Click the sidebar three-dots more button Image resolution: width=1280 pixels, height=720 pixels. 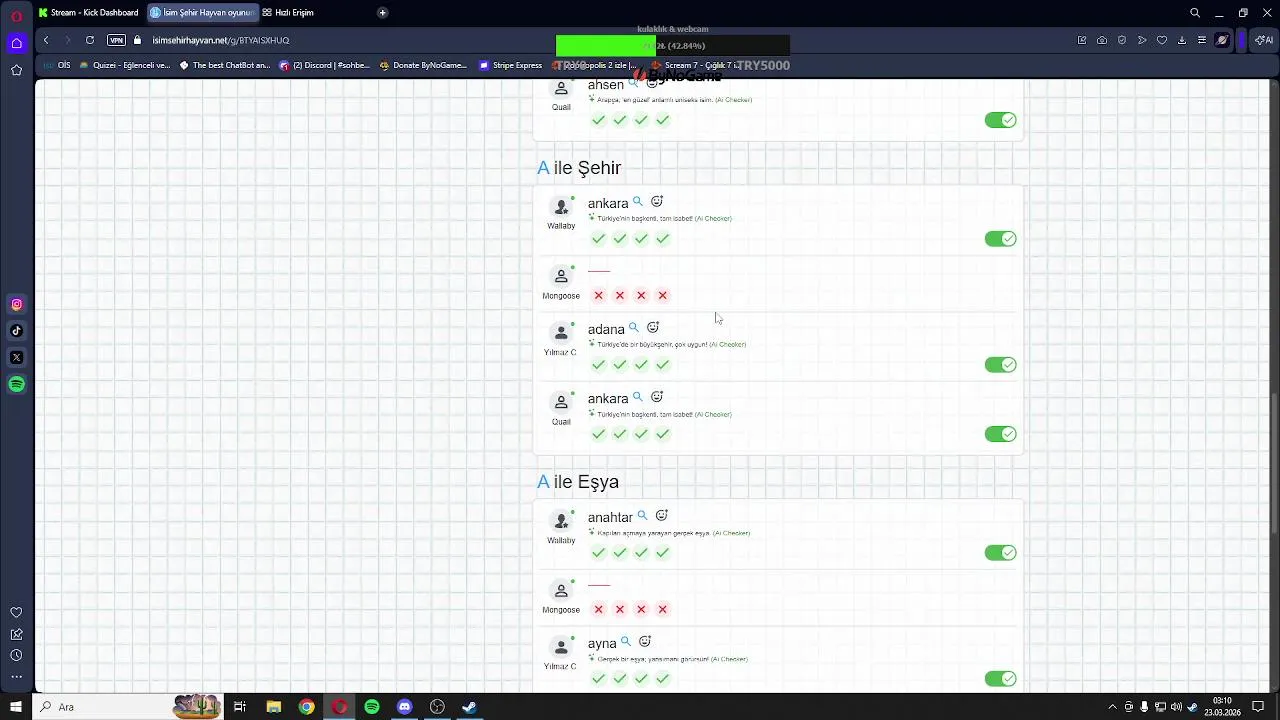[16, 677]
